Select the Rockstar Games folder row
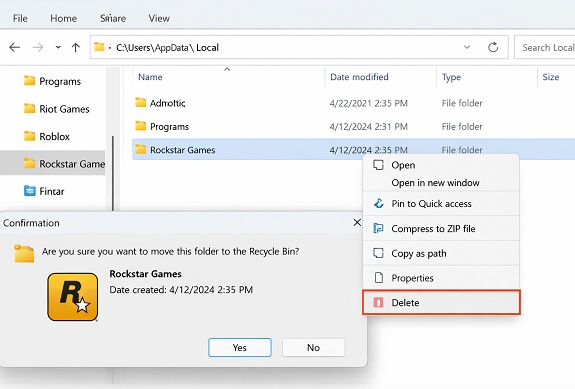 pyautogui.click(x=354, y=149)
